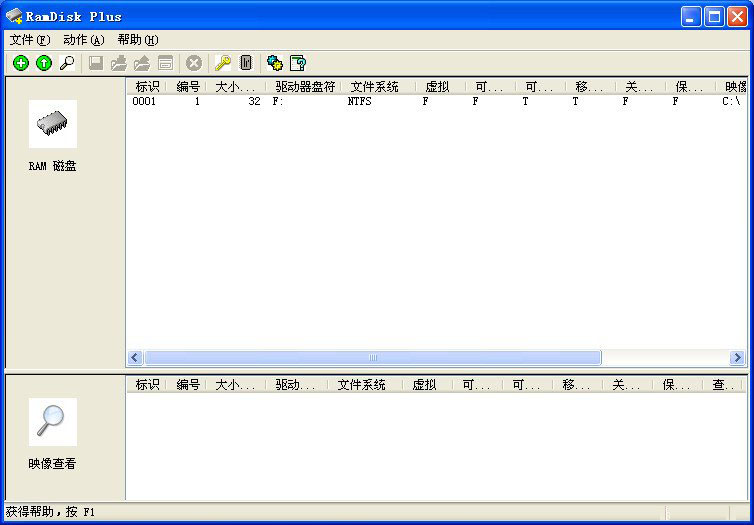This screenshot has height=525, width=754.
Task: Click the magnifier icon in the toolbar
Action: click(x=66, y=63)
